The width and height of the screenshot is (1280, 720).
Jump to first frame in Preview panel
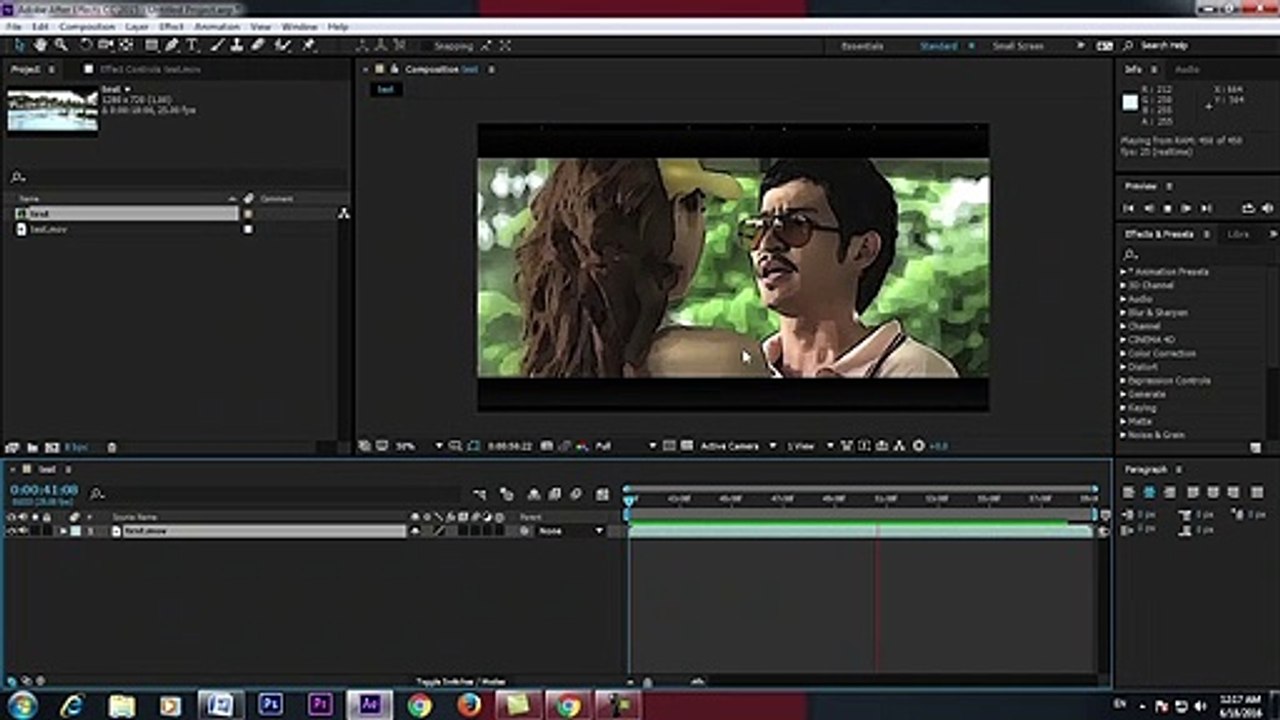[1129, 208]
